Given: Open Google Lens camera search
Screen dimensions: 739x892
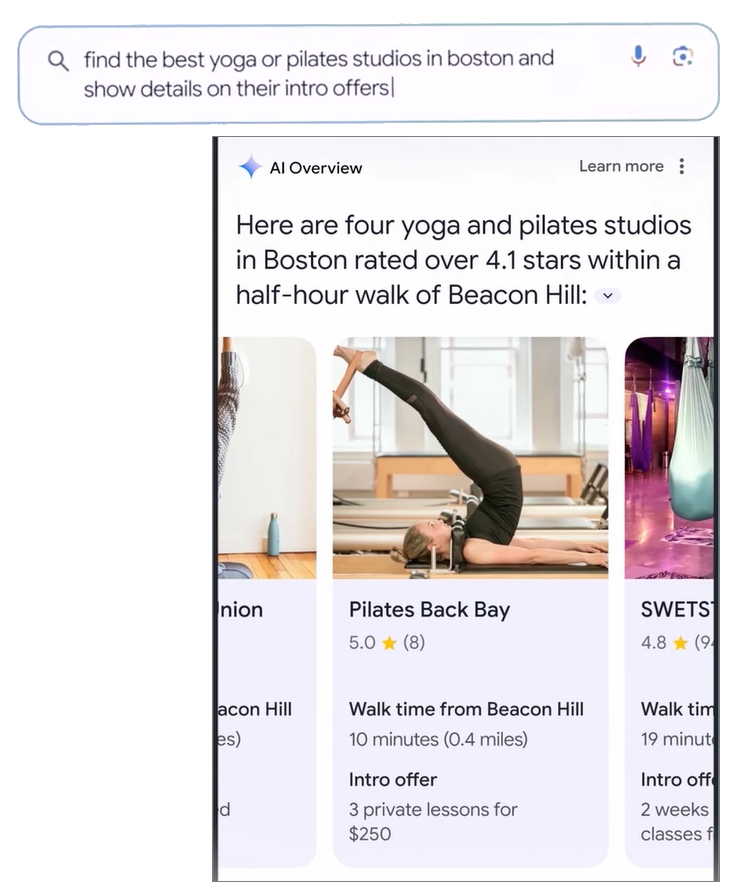Looking at the screenshot, I should point(682,56).
